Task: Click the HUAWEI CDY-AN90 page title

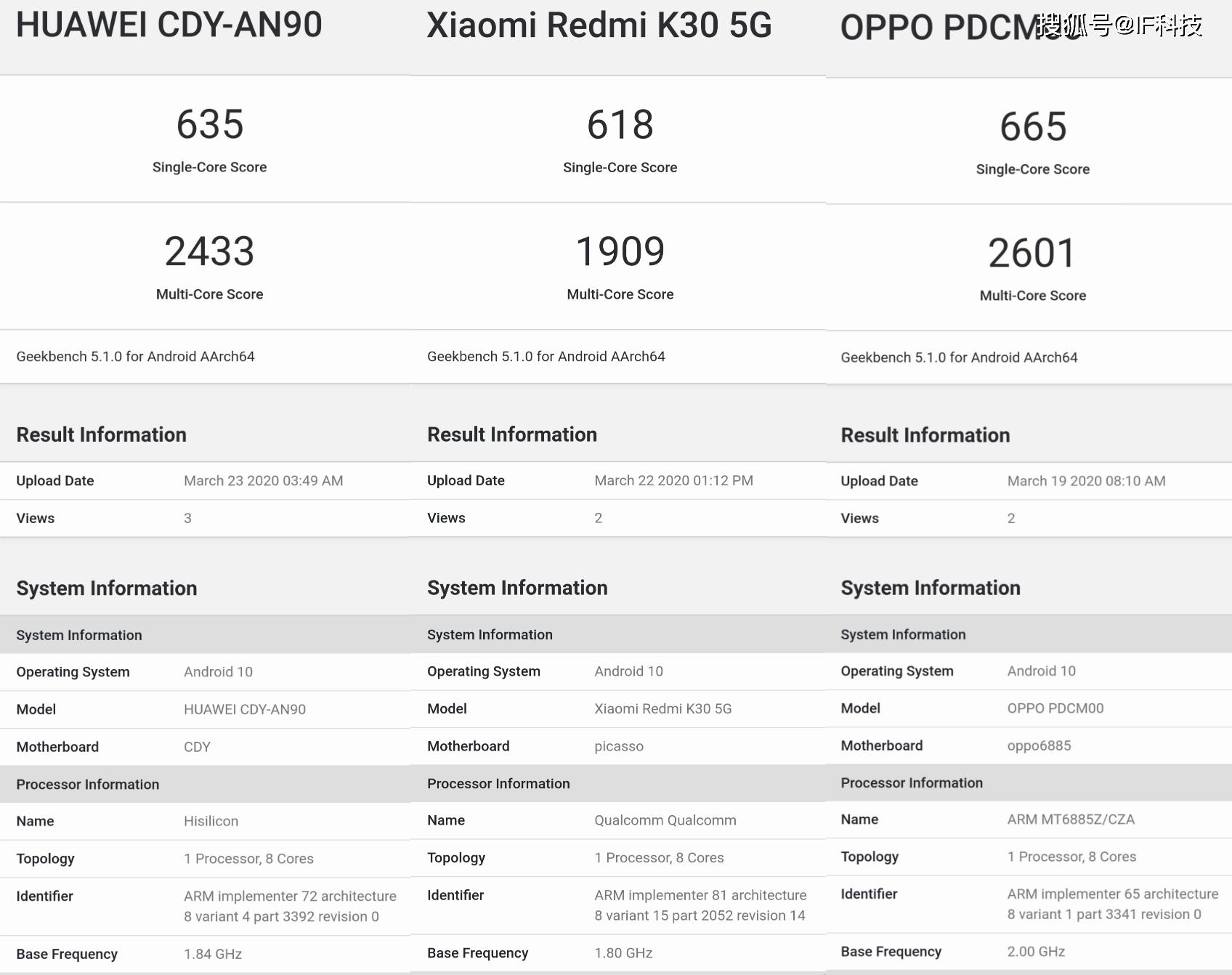Action: pos(169,25)
